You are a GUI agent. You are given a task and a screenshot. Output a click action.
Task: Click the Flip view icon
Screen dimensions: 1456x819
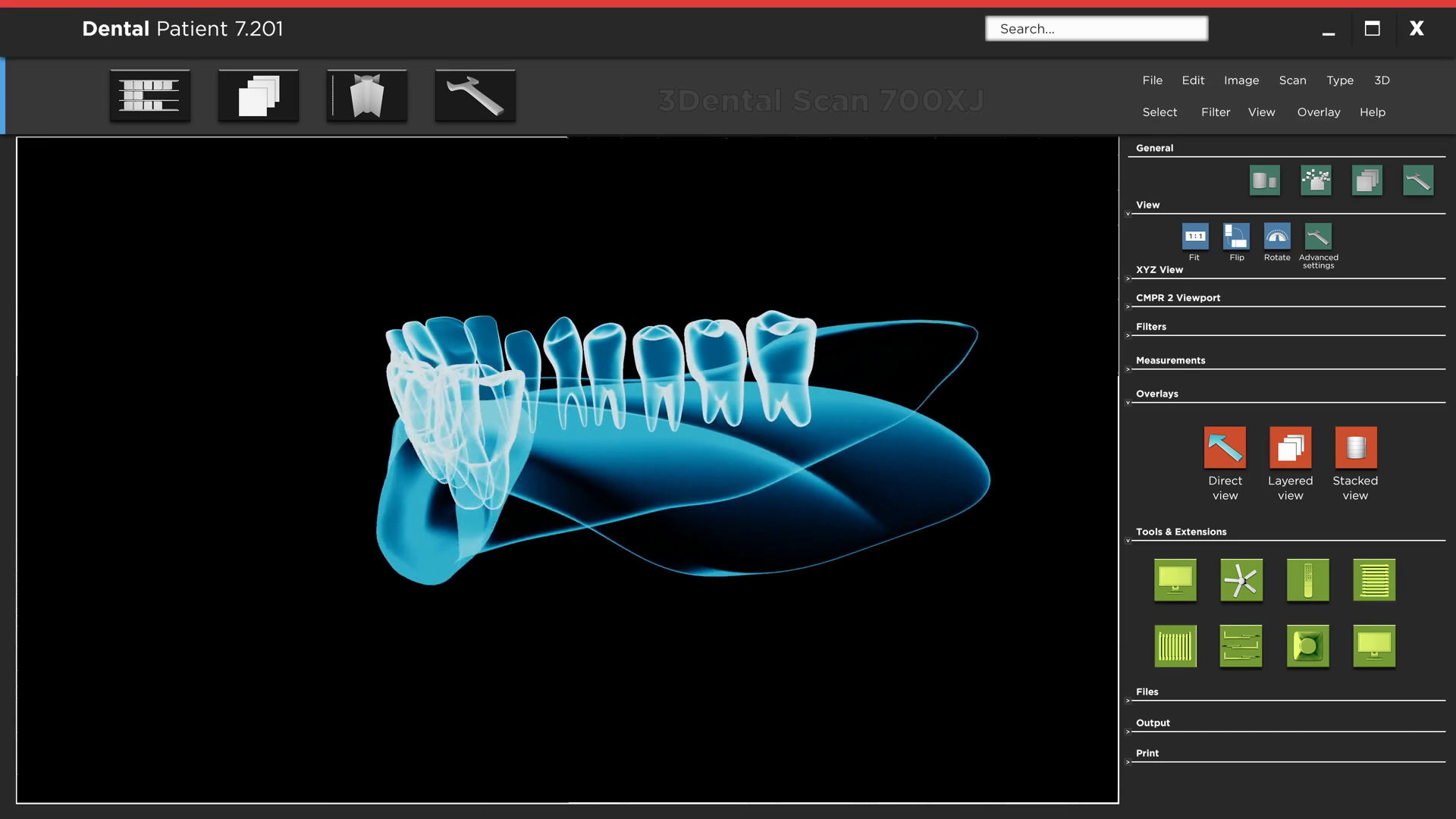[1236, 237]
